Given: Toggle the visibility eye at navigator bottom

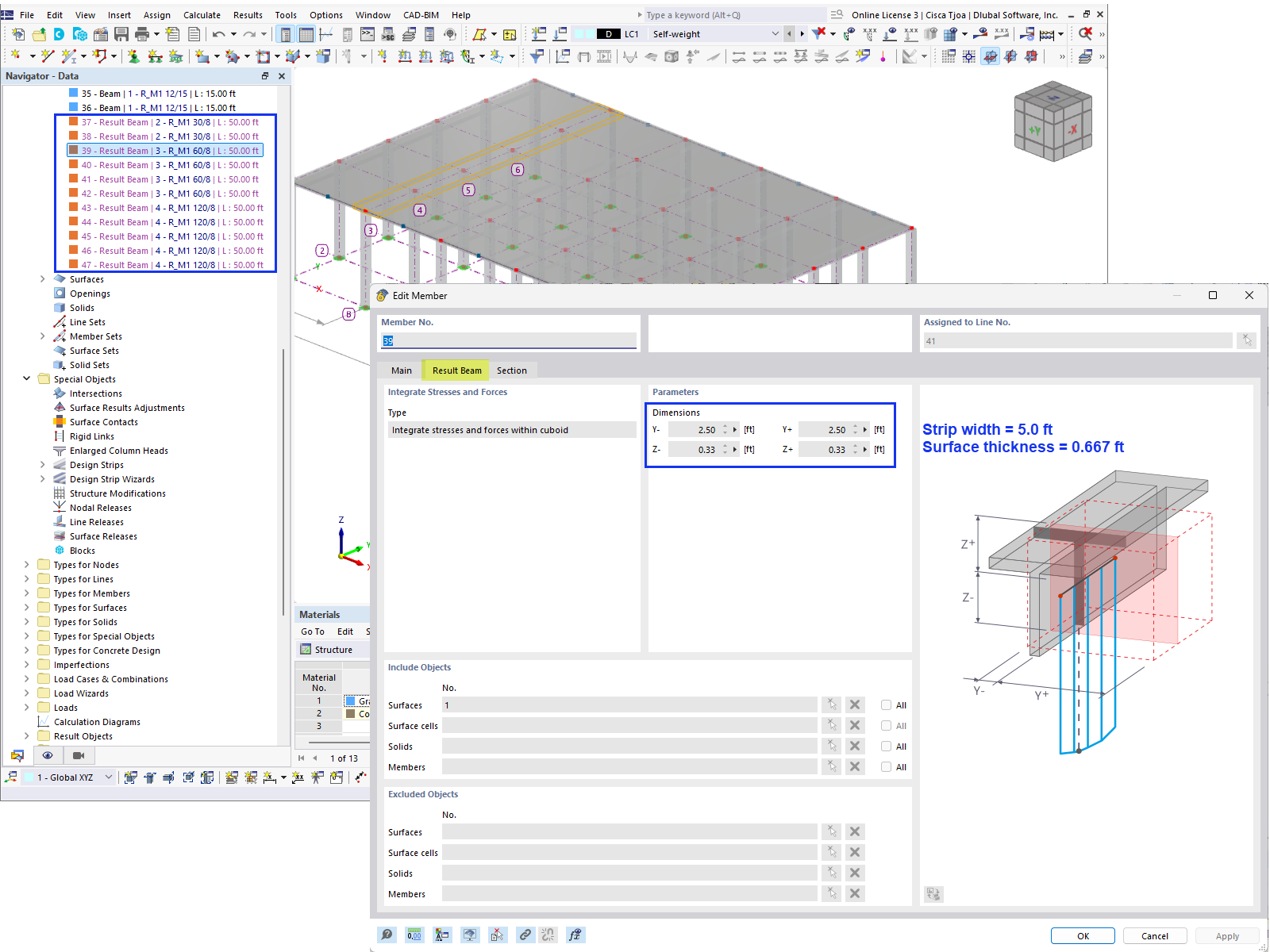Looking at the screenshot, I should (x=48, y=755).
